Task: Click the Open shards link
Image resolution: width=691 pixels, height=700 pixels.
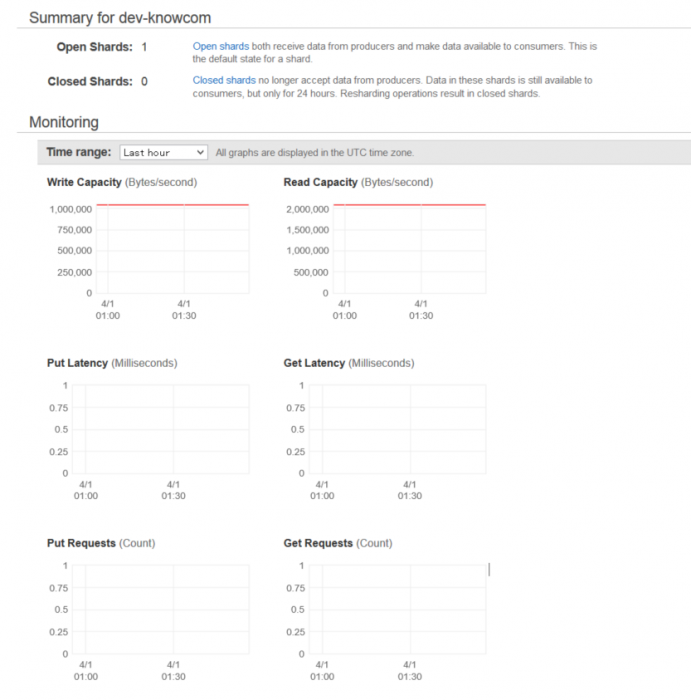Action: point(221,46)
